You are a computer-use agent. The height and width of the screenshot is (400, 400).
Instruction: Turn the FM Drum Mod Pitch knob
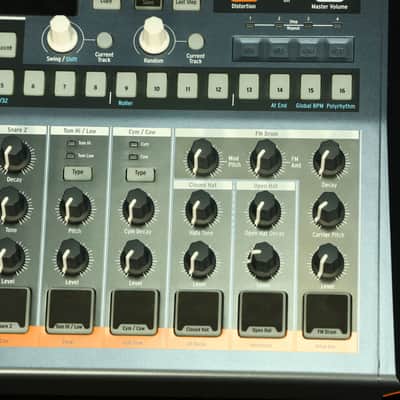pos(203,158)
